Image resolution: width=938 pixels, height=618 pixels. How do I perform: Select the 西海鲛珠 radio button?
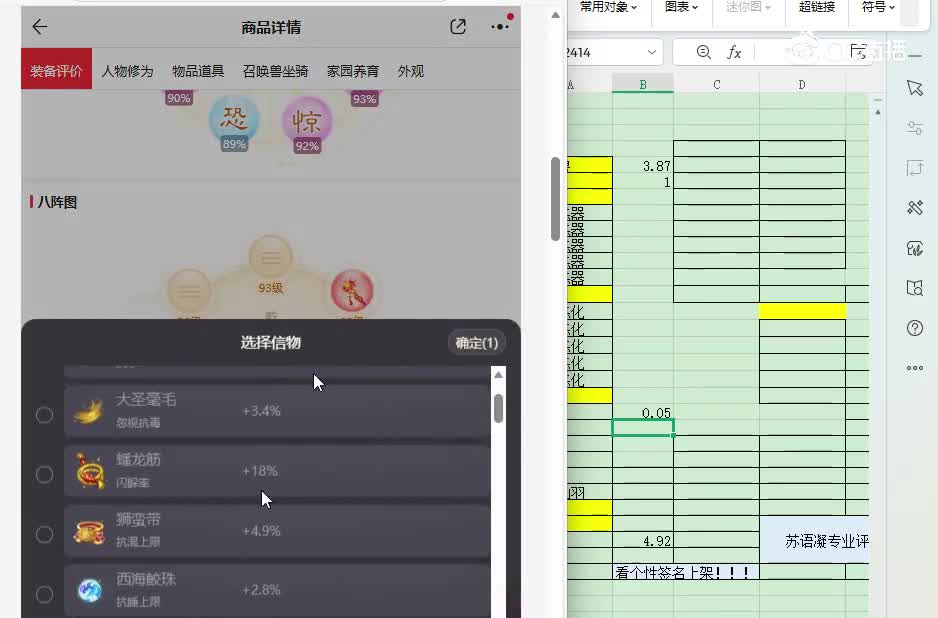[44, 594]
